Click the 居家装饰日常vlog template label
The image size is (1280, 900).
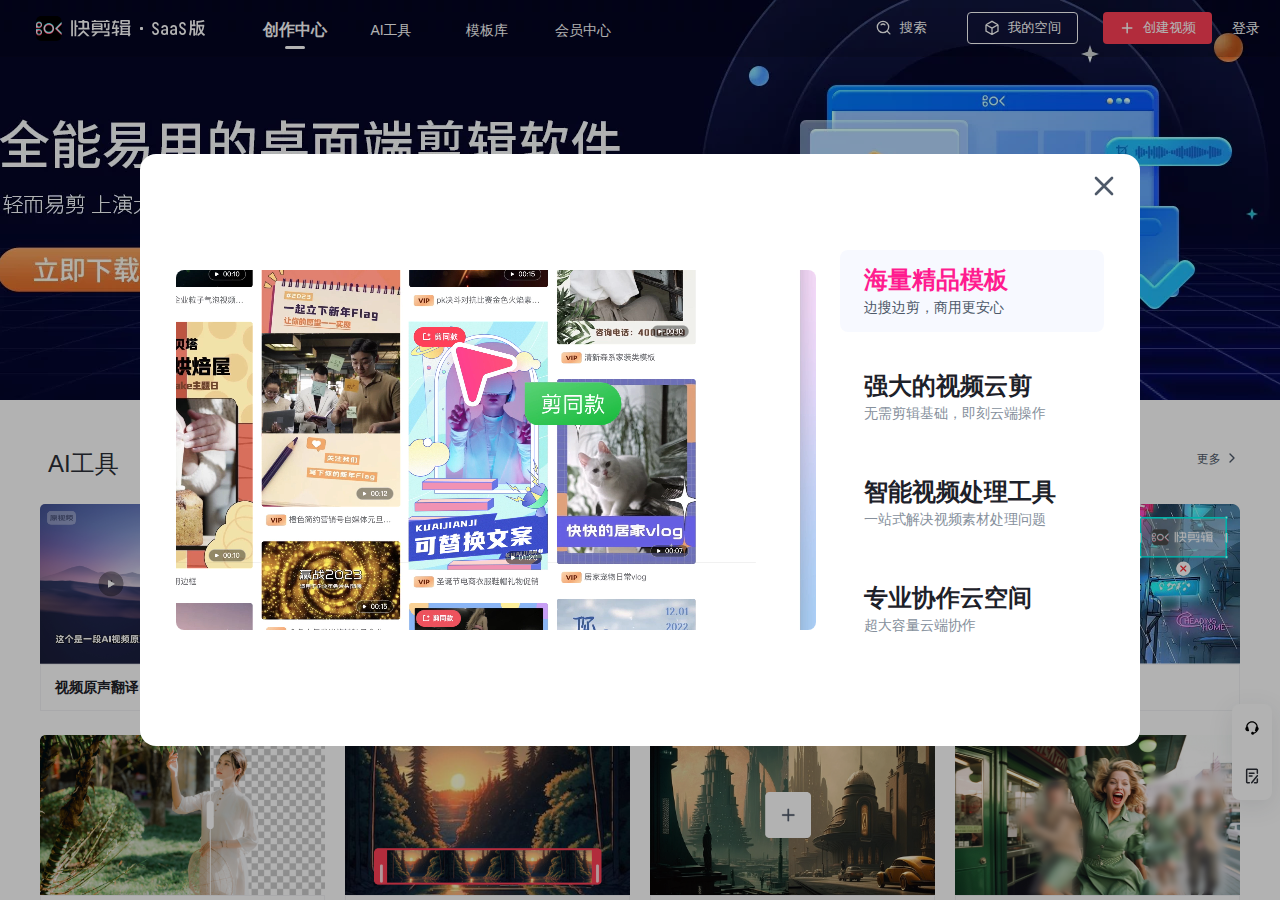pos(615,577)
